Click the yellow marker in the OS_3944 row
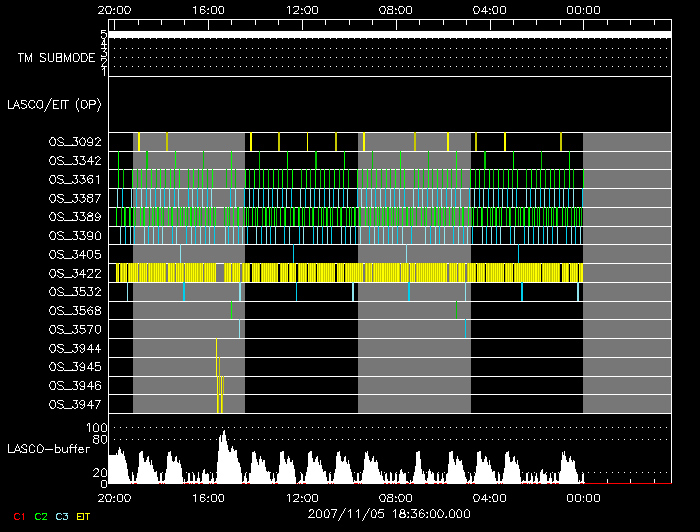 point(216,348)
